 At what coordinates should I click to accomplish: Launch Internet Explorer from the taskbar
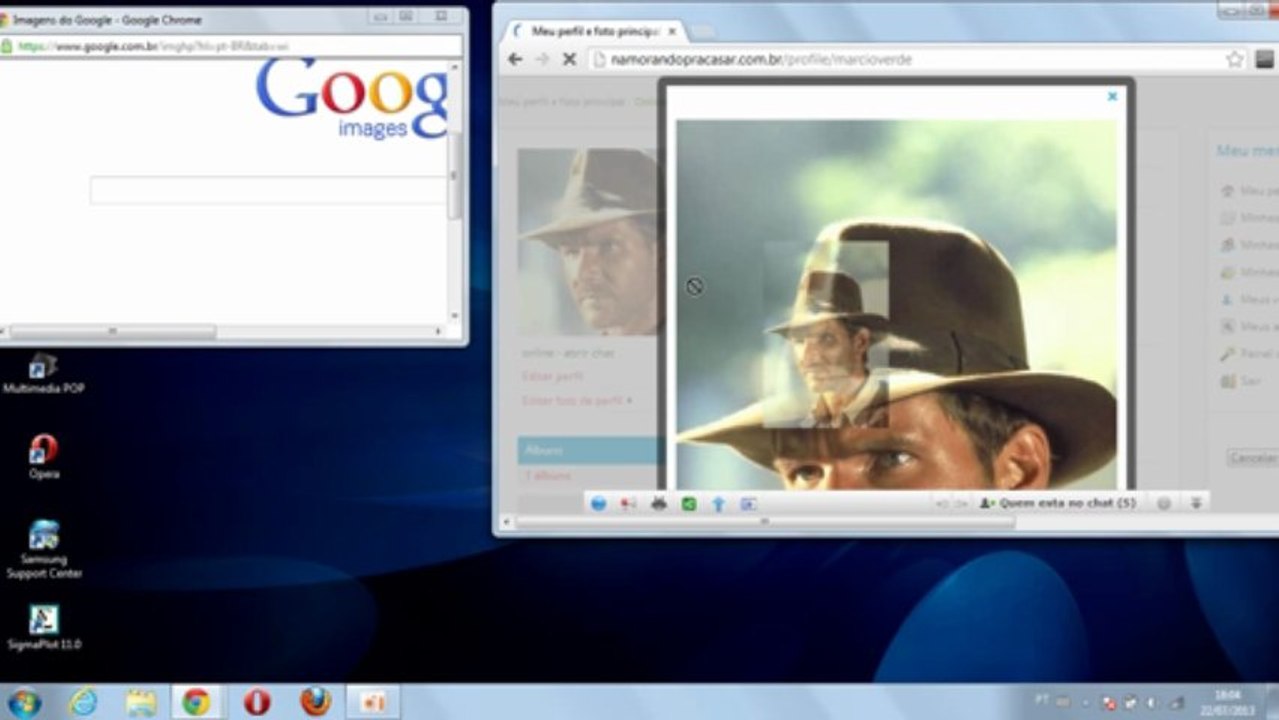83,702
